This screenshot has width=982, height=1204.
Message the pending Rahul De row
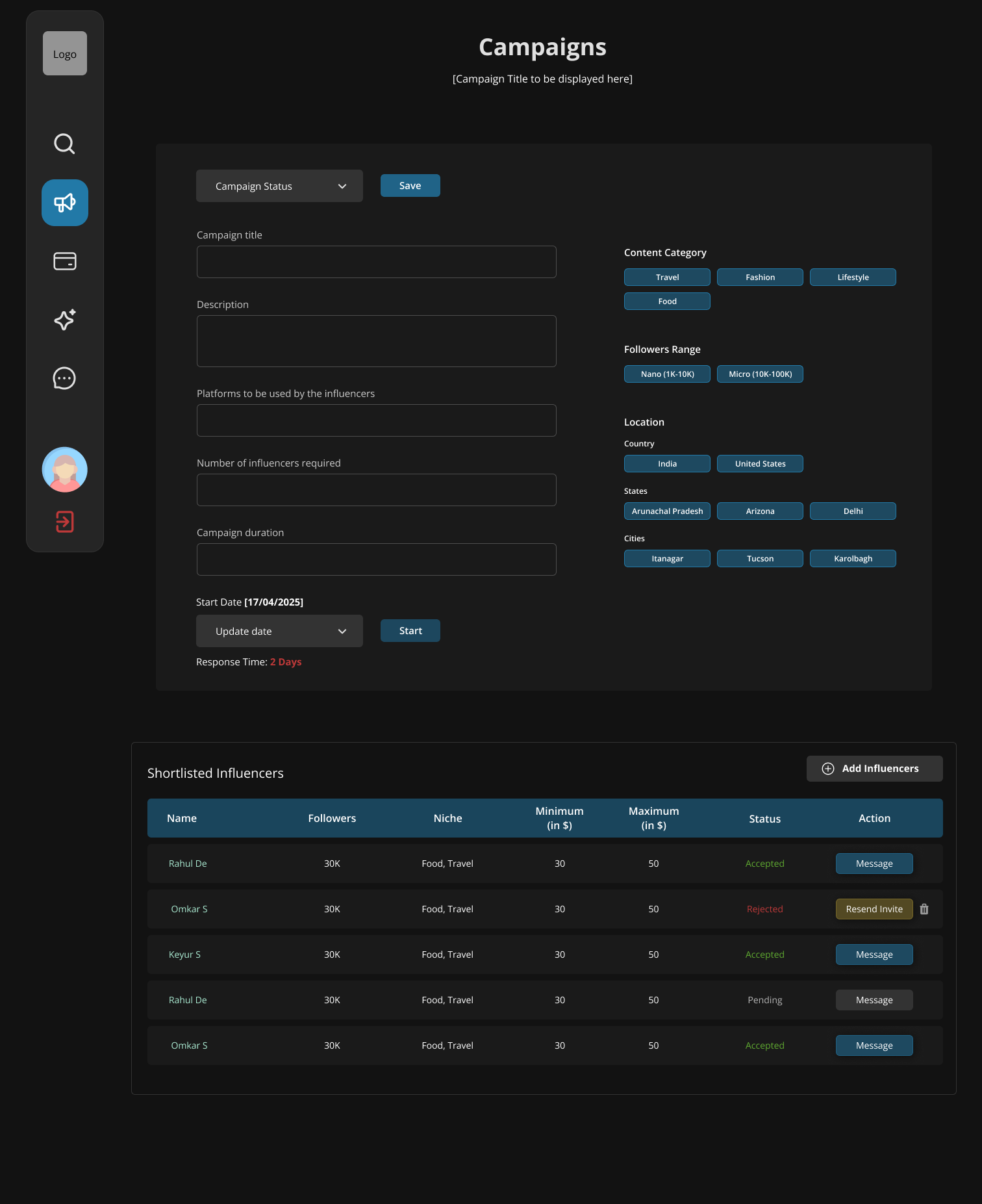(x=874, y=1000)
